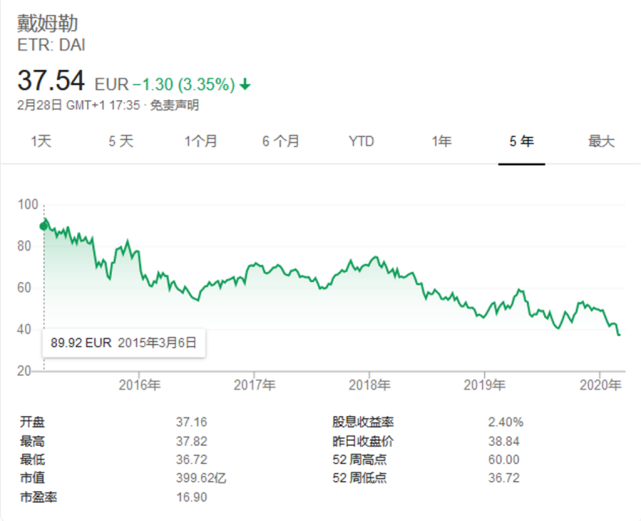Screen dimensions: 641x521
Task: Click the 60 y-axis label
Action: point(24,288)
